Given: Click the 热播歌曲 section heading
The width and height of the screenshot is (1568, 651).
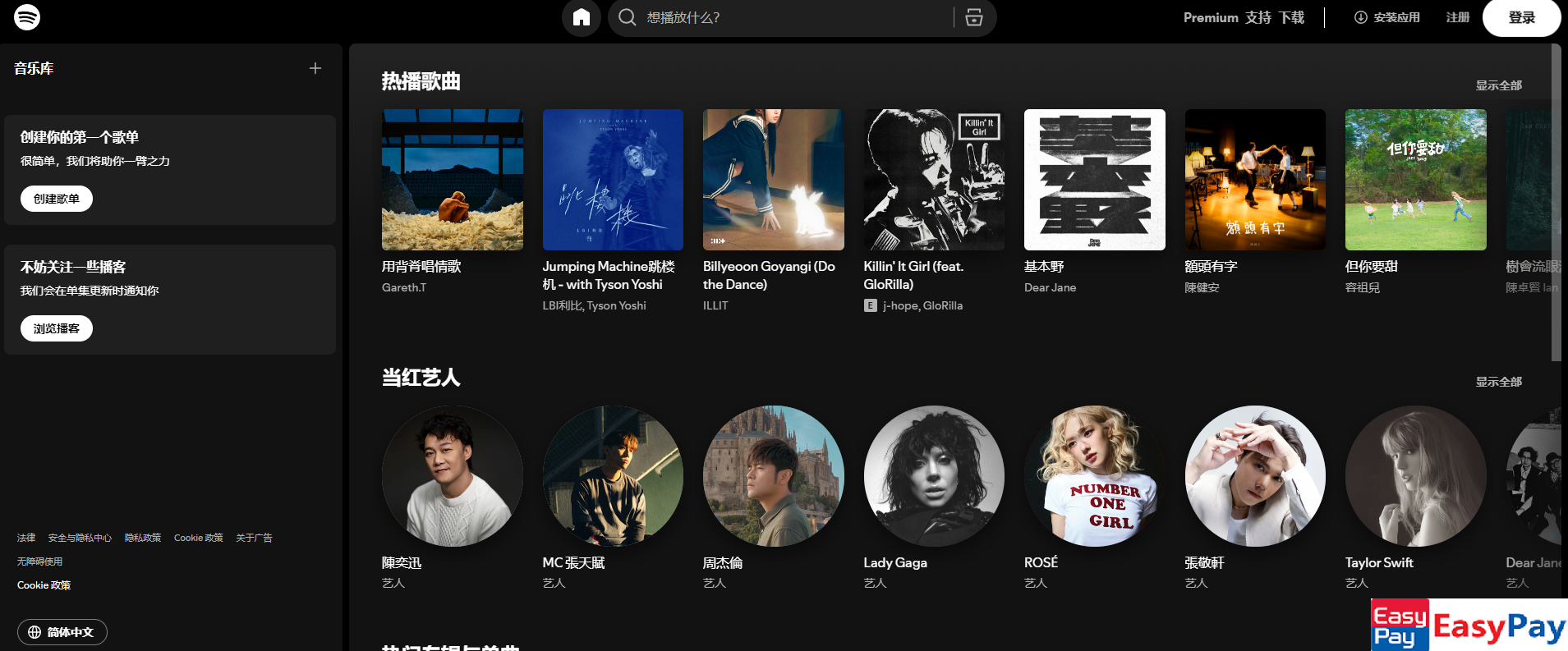Looking at the screenshot, I should click(421, 81).
